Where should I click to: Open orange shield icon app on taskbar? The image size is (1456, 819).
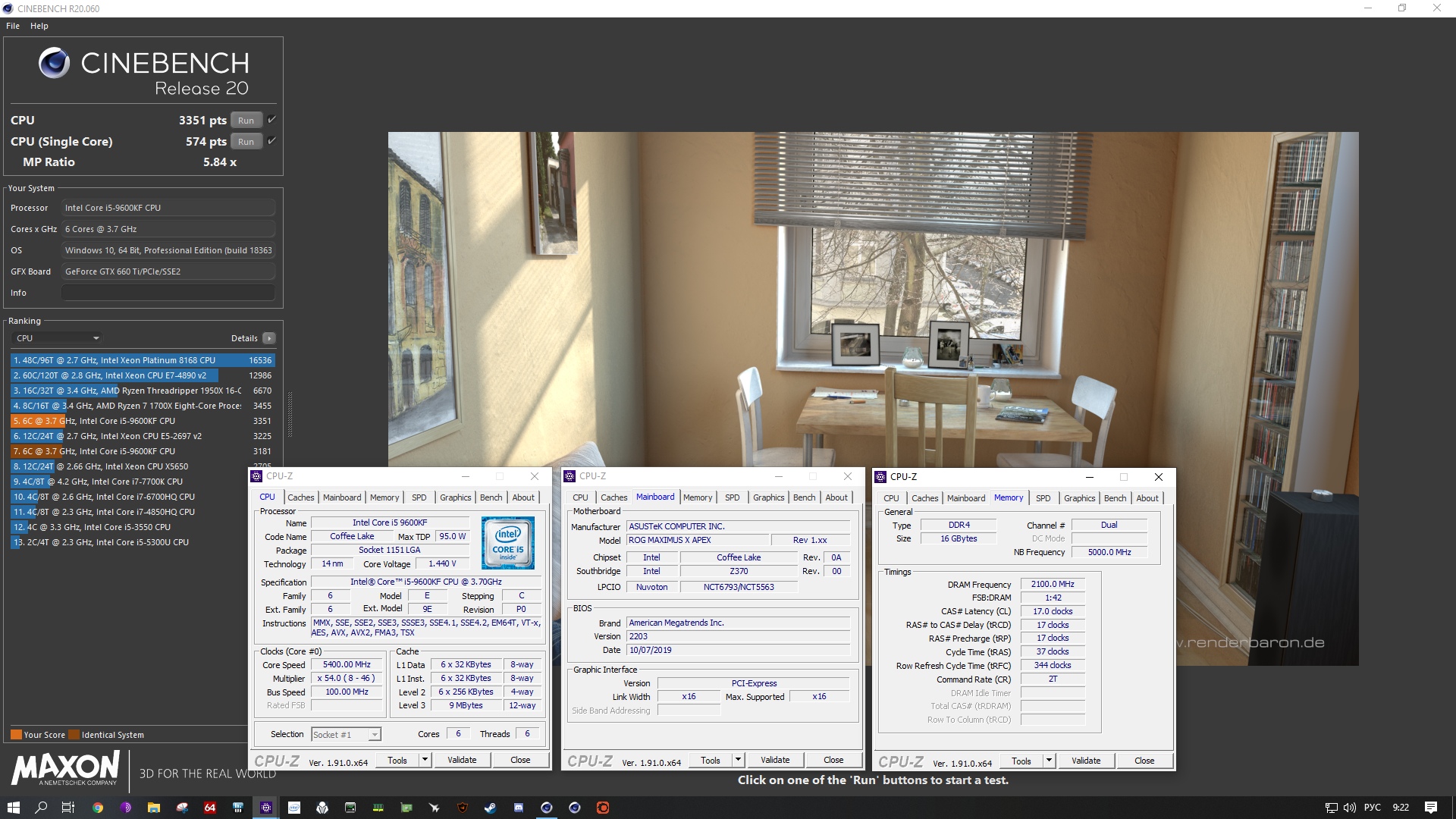point(463,808)
